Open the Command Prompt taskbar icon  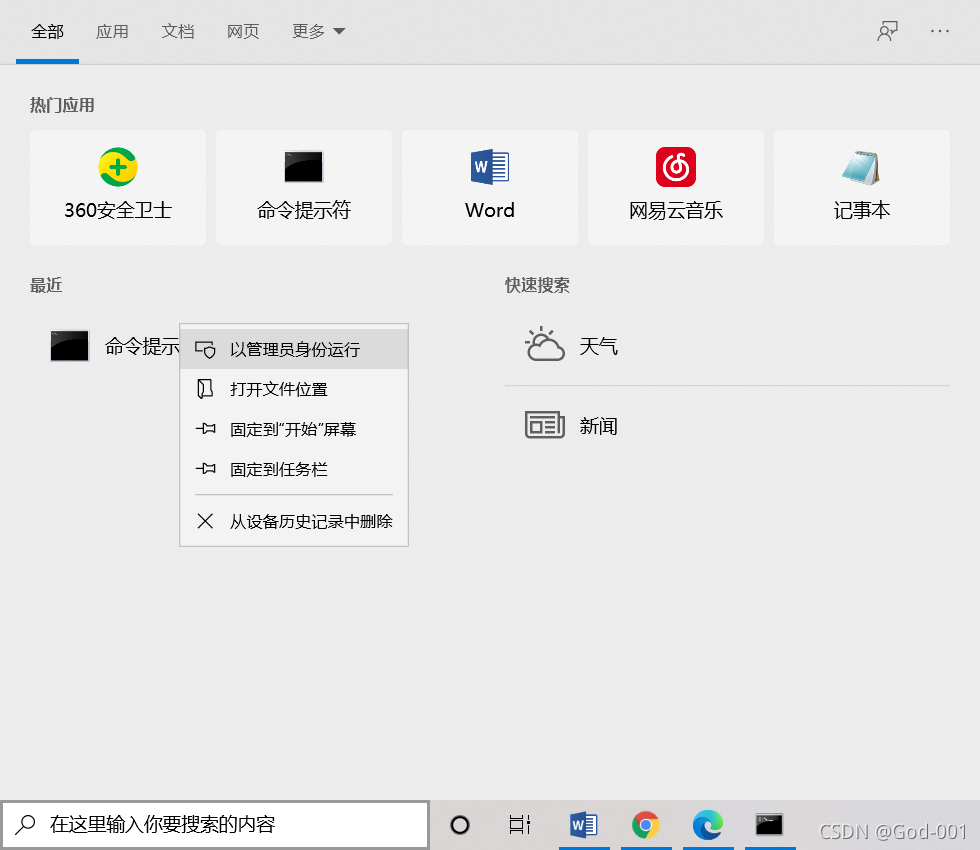[x=769, y=824]
